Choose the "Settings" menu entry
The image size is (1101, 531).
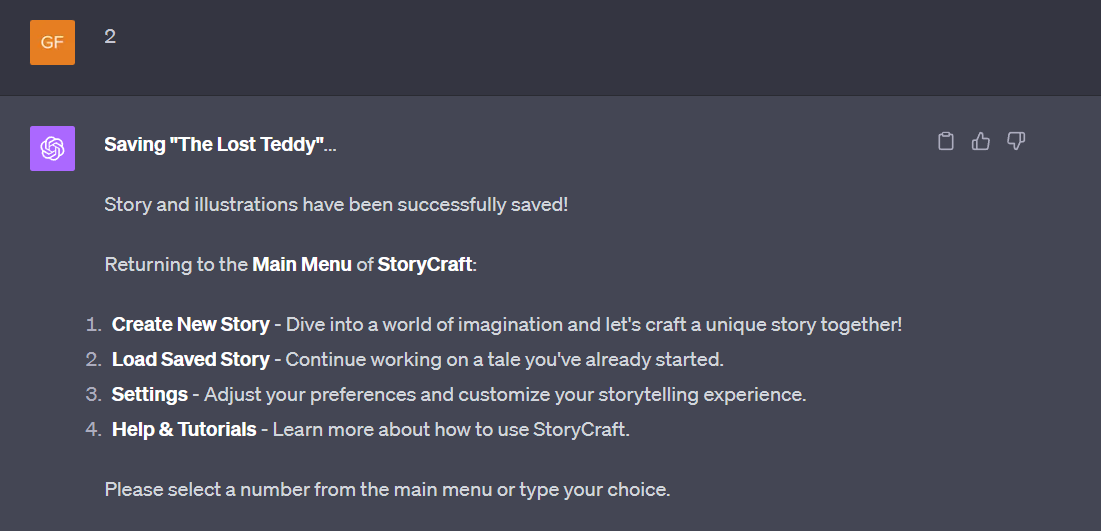click(x=150, y=394)
